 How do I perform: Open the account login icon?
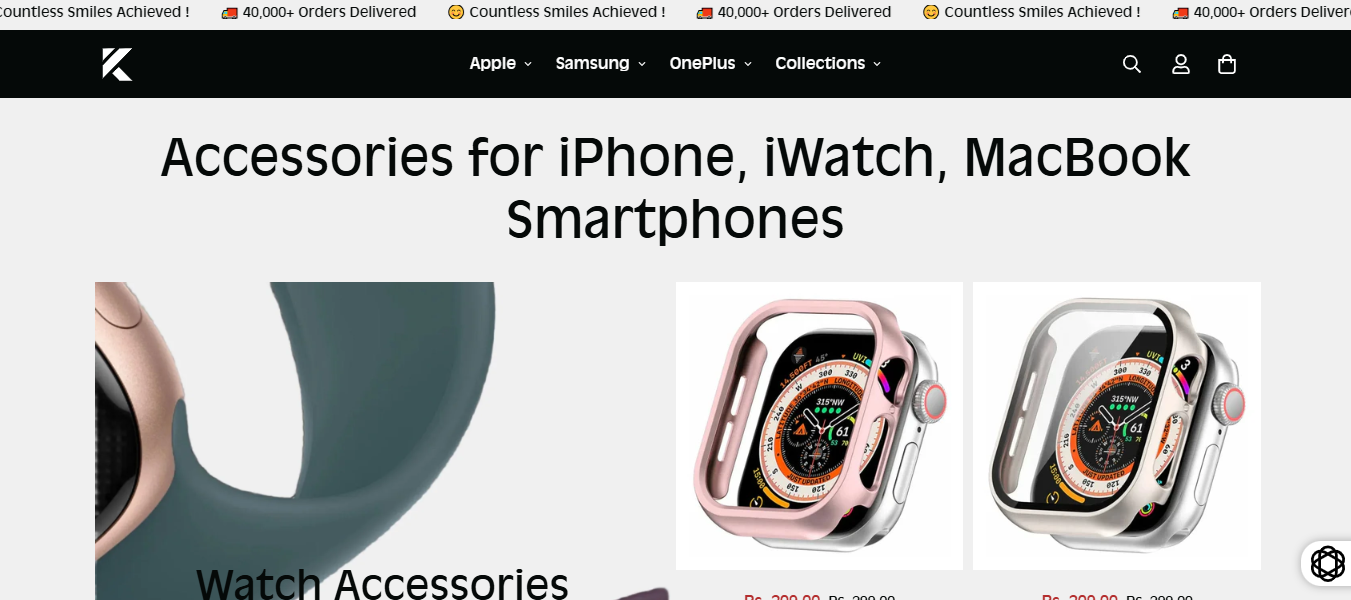[1180, 64]
